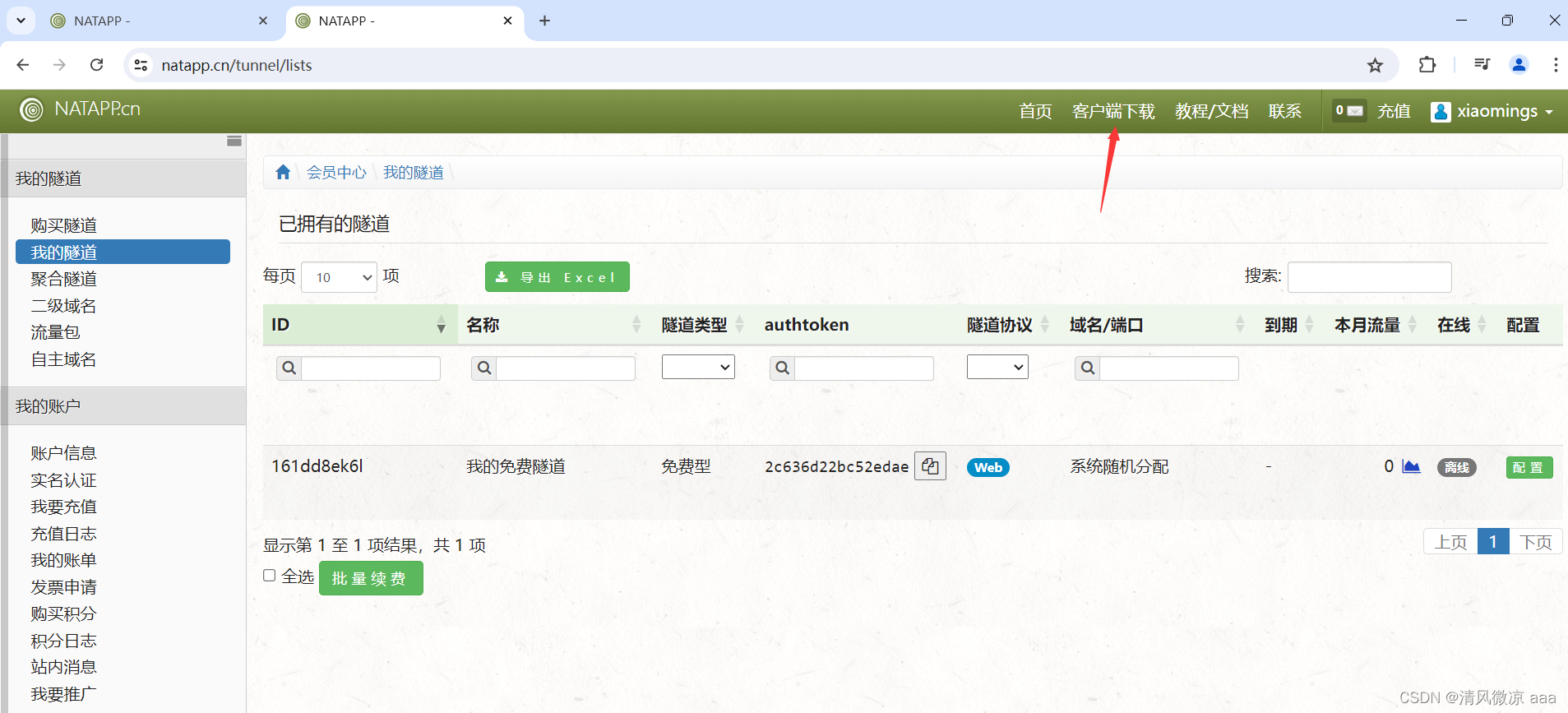Open Chrome profile icon
The height and width of the screenshot is (713, 1568).
[1519, 65]
